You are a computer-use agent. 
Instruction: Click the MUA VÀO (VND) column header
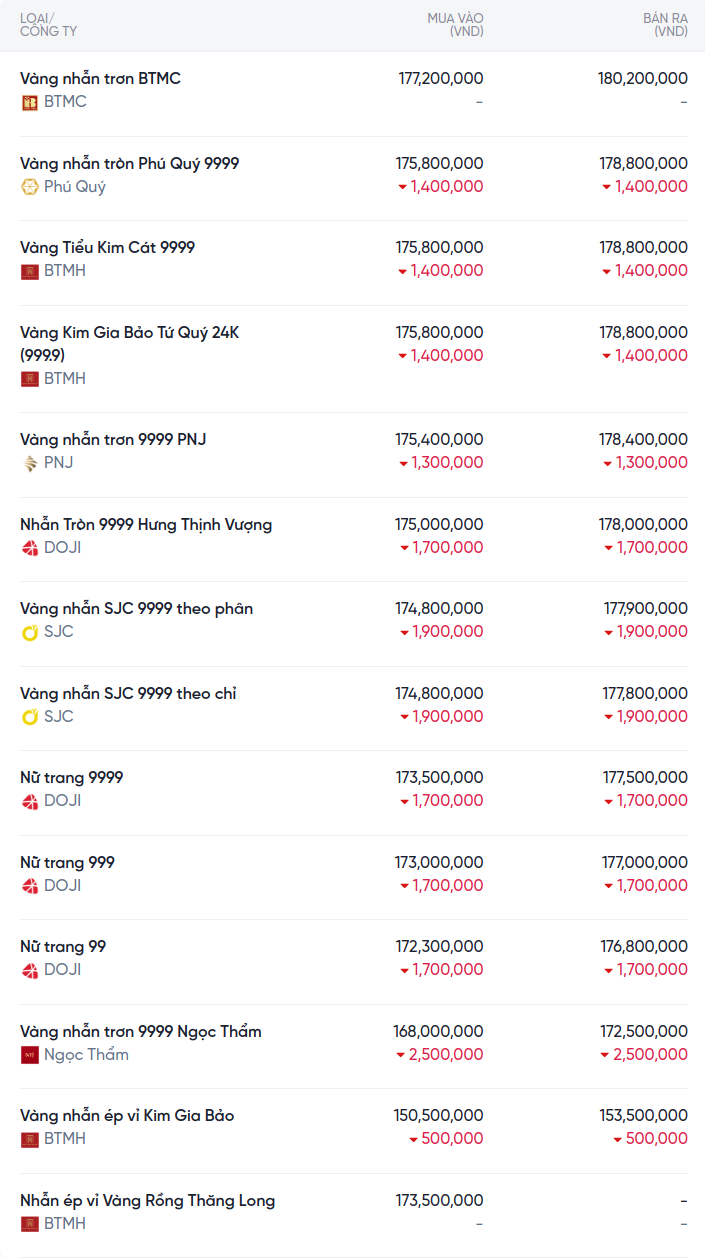[x=455, y=25]
